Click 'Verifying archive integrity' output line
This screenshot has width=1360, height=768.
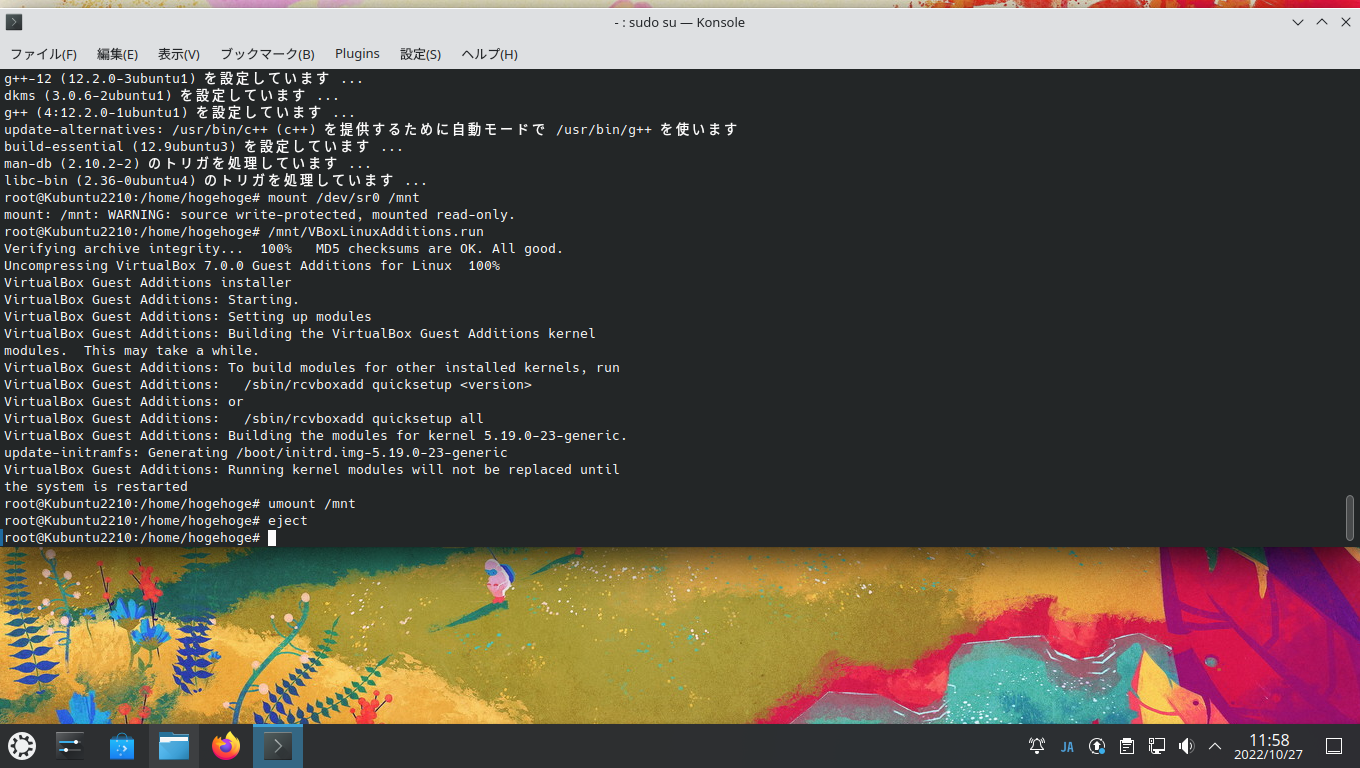pos(284,249)
